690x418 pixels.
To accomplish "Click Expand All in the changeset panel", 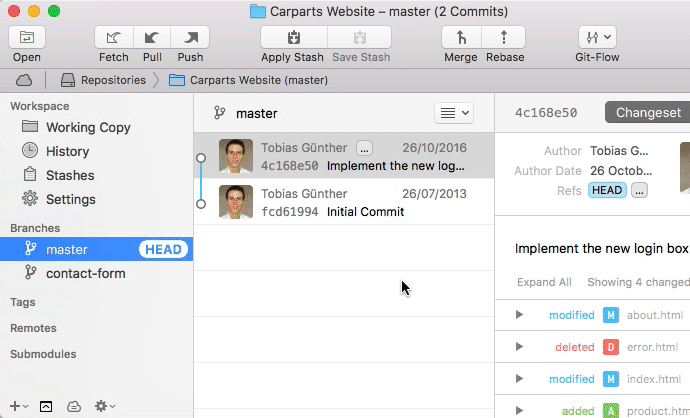I will coord(544,282).
